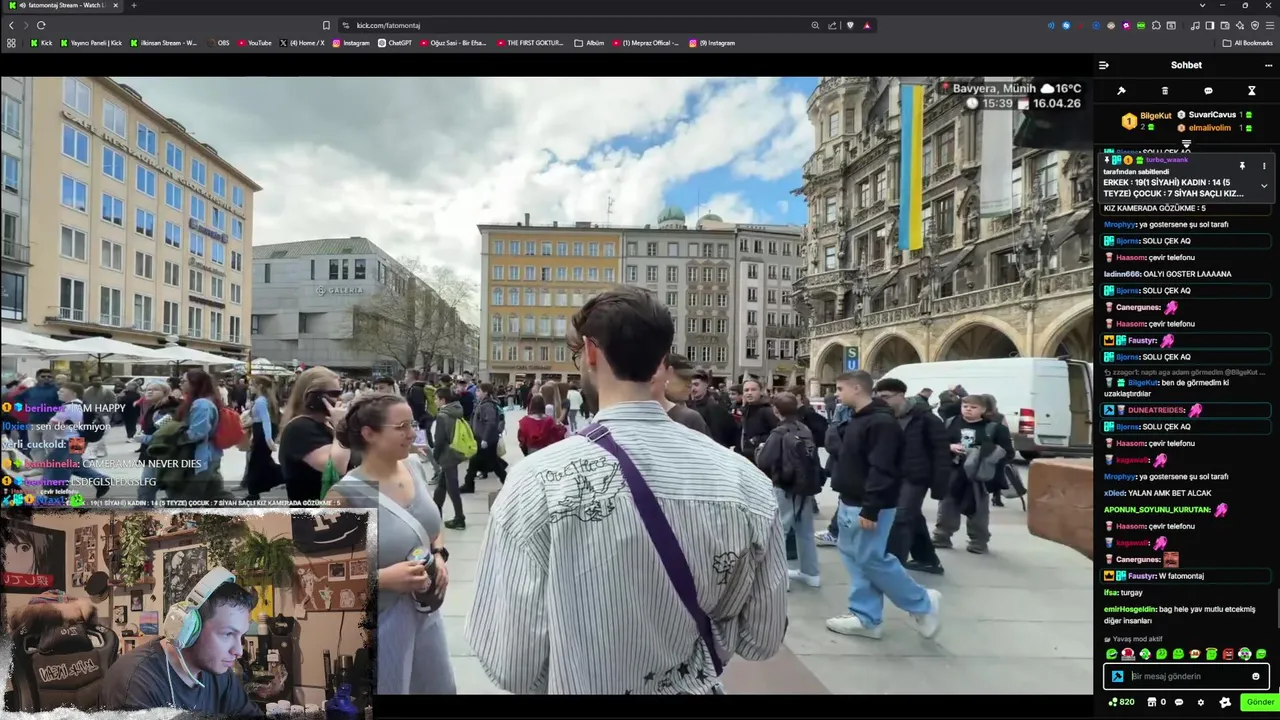Open browser hamburger main menu

click(1269, 25)
